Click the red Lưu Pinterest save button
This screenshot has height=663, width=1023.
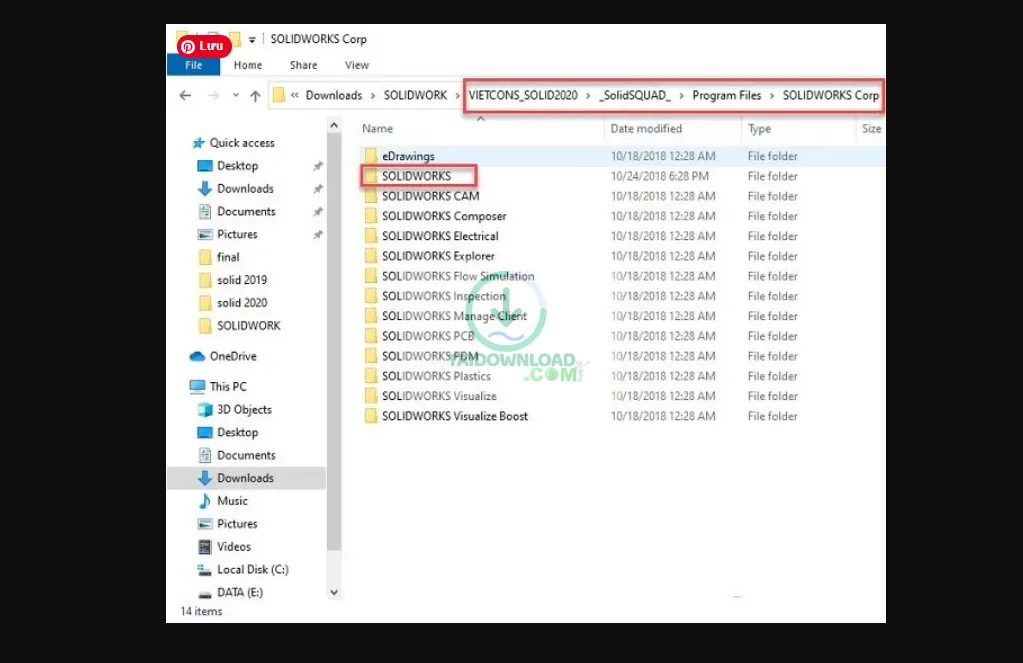(x=203, y=45)
